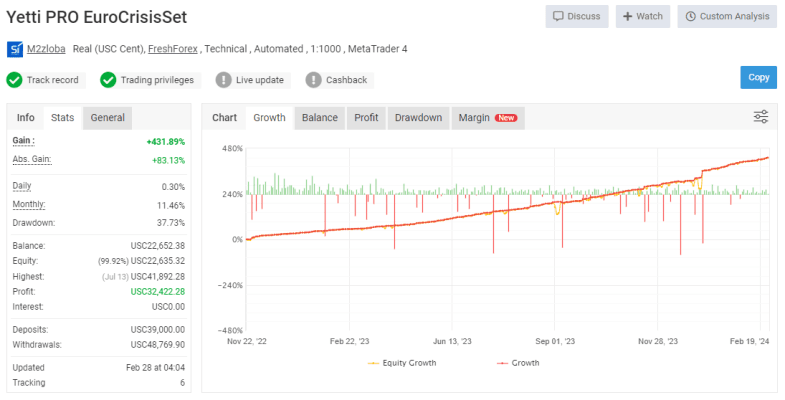The width and height of the screenshot is (785, 400).
Task: Open the M2zloba profile link
Action: (46, 49)
